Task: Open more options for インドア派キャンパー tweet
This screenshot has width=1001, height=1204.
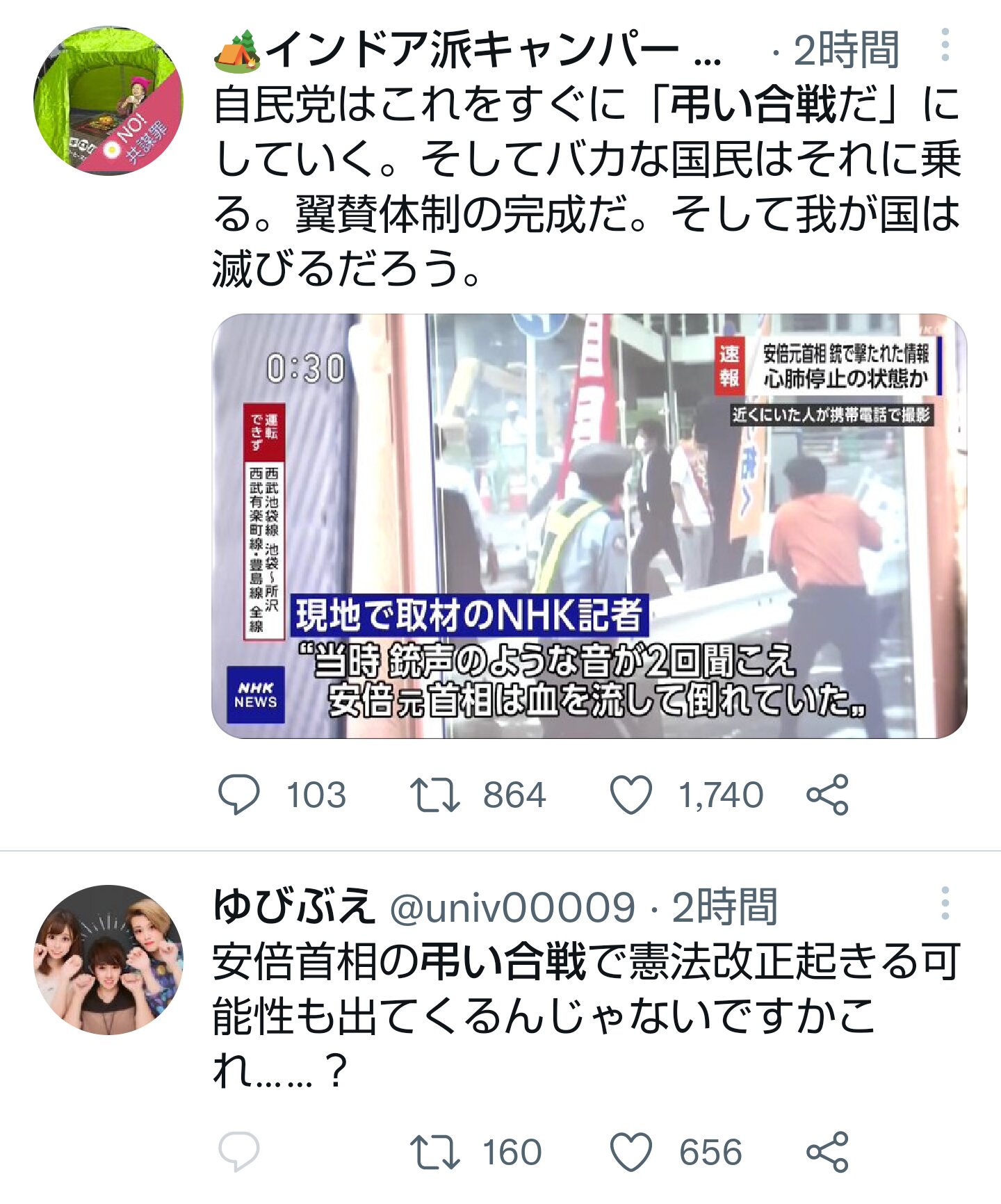Action: 945,45
